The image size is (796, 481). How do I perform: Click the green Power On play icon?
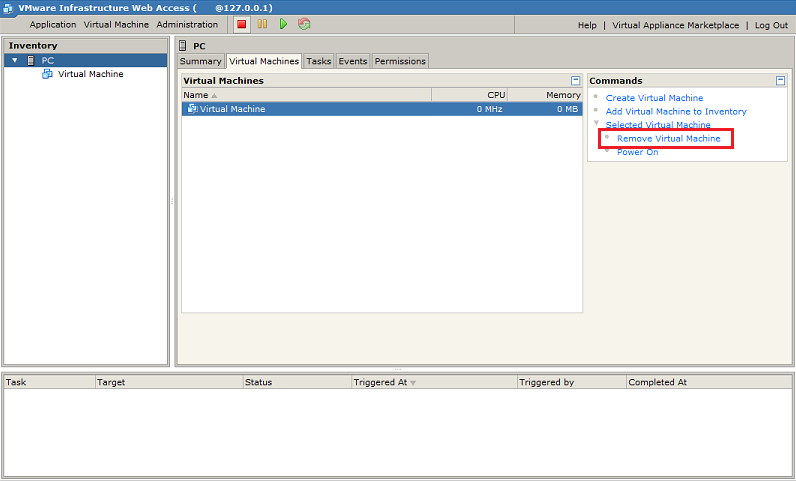283,24
